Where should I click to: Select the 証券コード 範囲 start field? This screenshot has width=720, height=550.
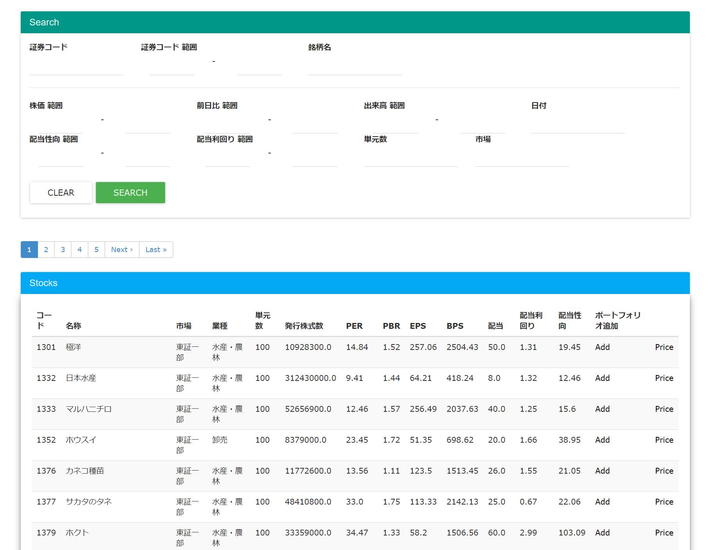(172, 67)
